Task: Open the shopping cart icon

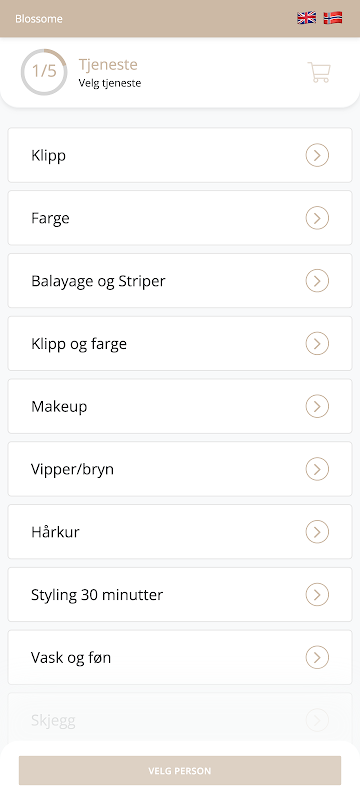Action: pyautogui.click(x=319, y=72)
